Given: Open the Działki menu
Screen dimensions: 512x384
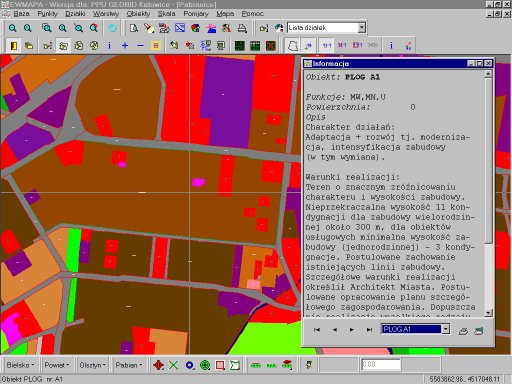Looking at the screenshot, I should coord(75,14).
